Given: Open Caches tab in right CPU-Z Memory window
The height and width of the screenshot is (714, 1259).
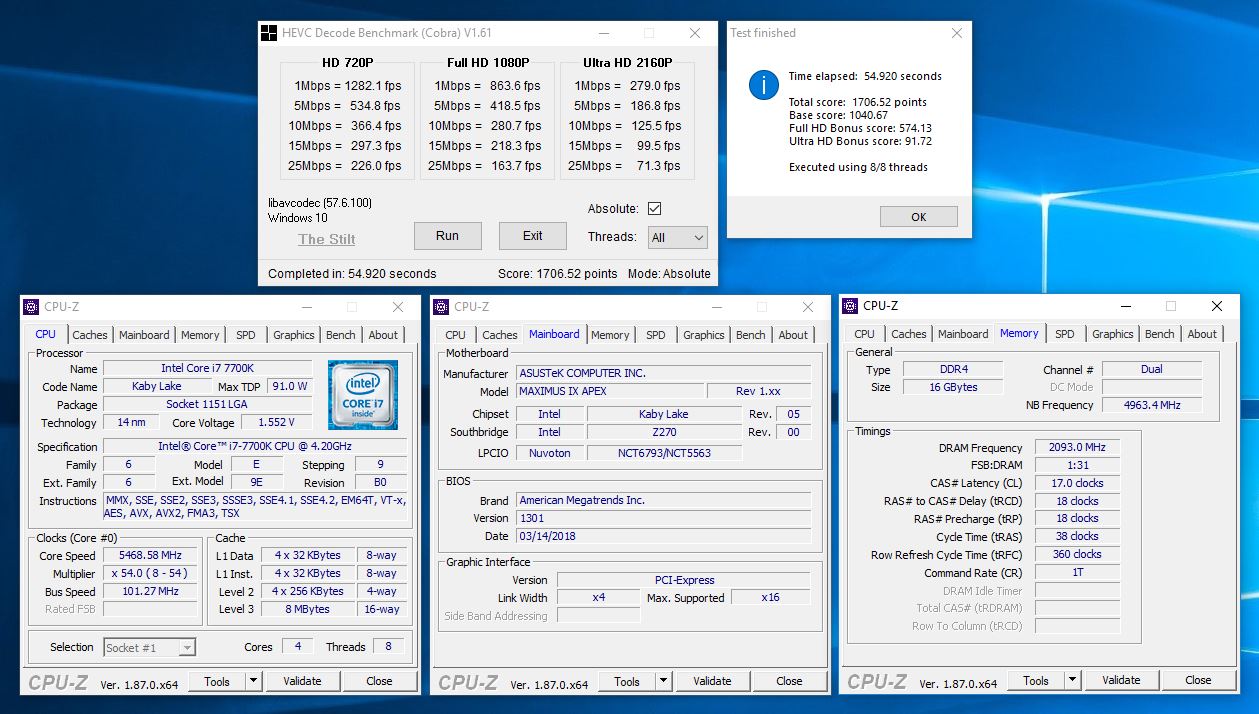Looking at the screenshot, I should 909,334.
